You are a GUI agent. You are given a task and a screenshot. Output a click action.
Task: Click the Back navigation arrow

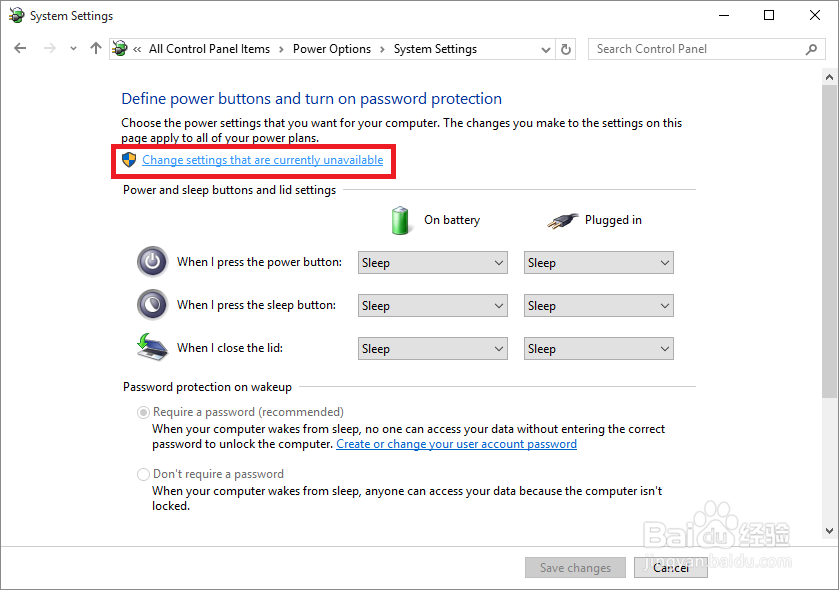coord(21,48)
